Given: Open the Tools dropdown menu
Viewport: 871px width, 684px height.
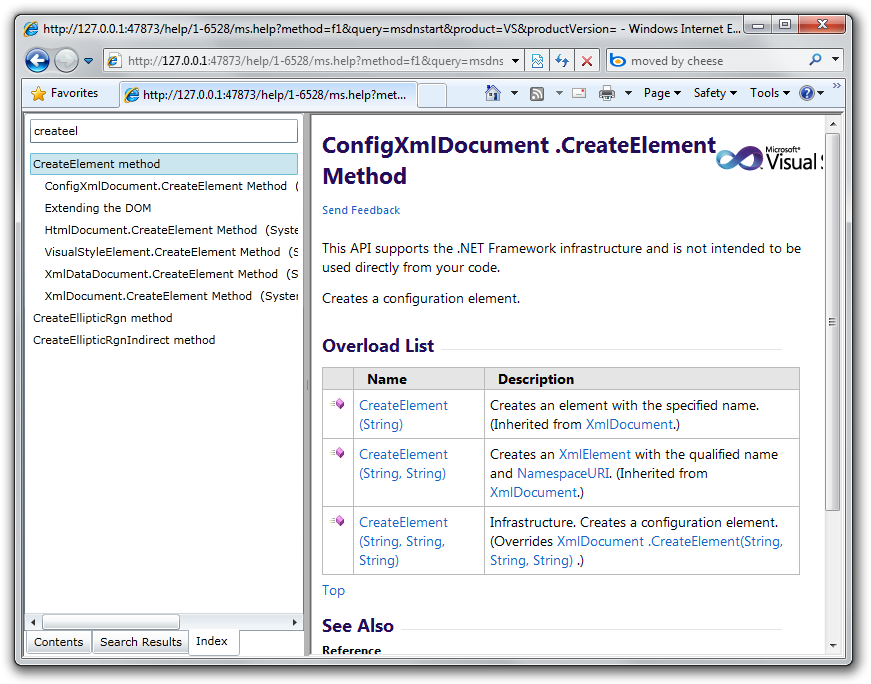Looking at the screenshot, I should 768,92.
